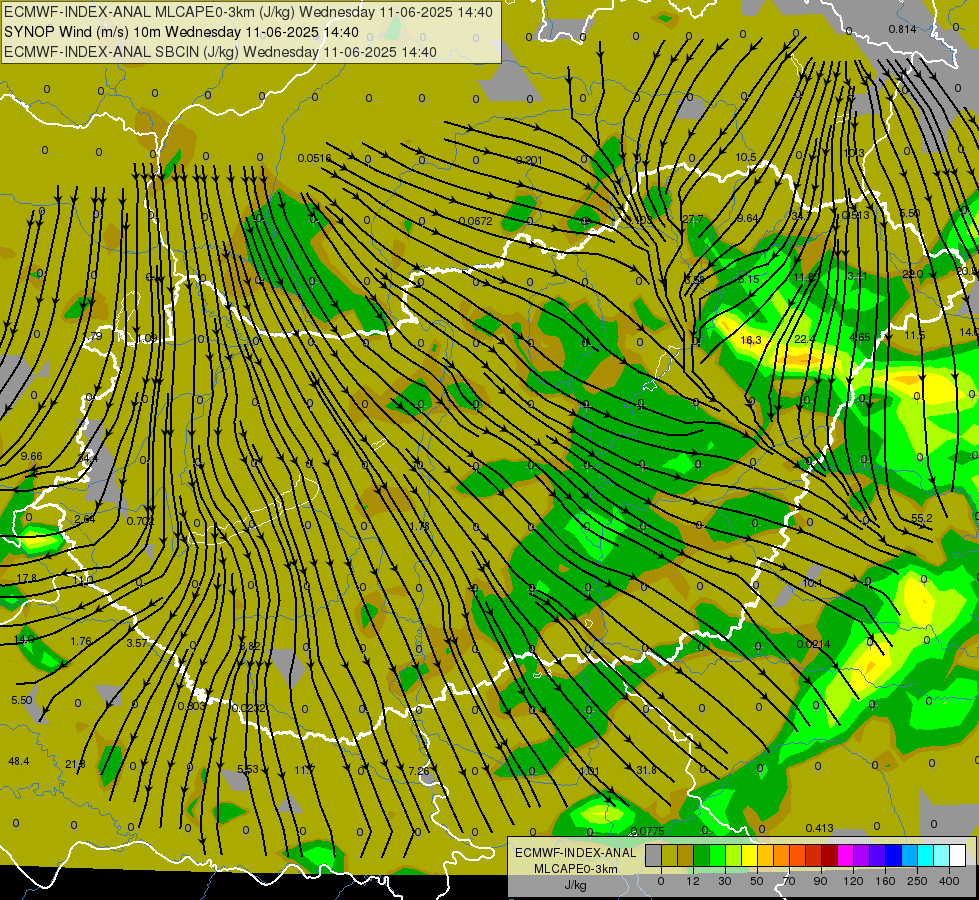Viewport: 979px width, 900px height.
Task: Click the gray swatch in the legend
Action: coord(653,855)
